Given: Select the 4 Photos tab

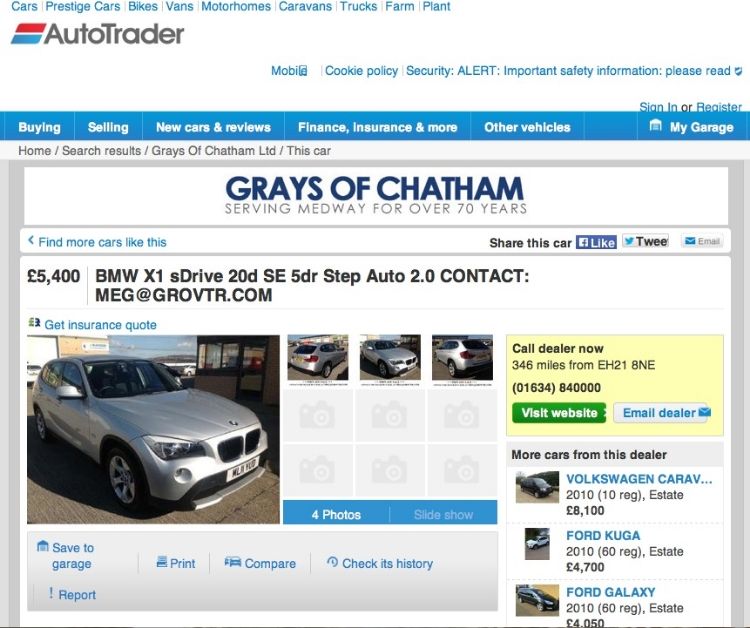Looking at the screenshot, I should point(336,515).
